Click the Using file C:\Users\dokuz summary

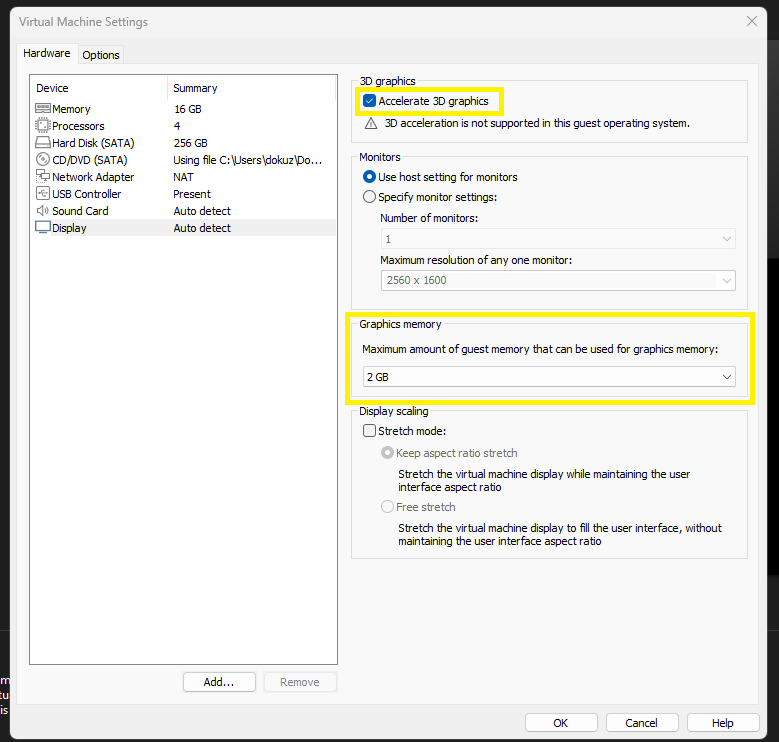coord(247,160)
